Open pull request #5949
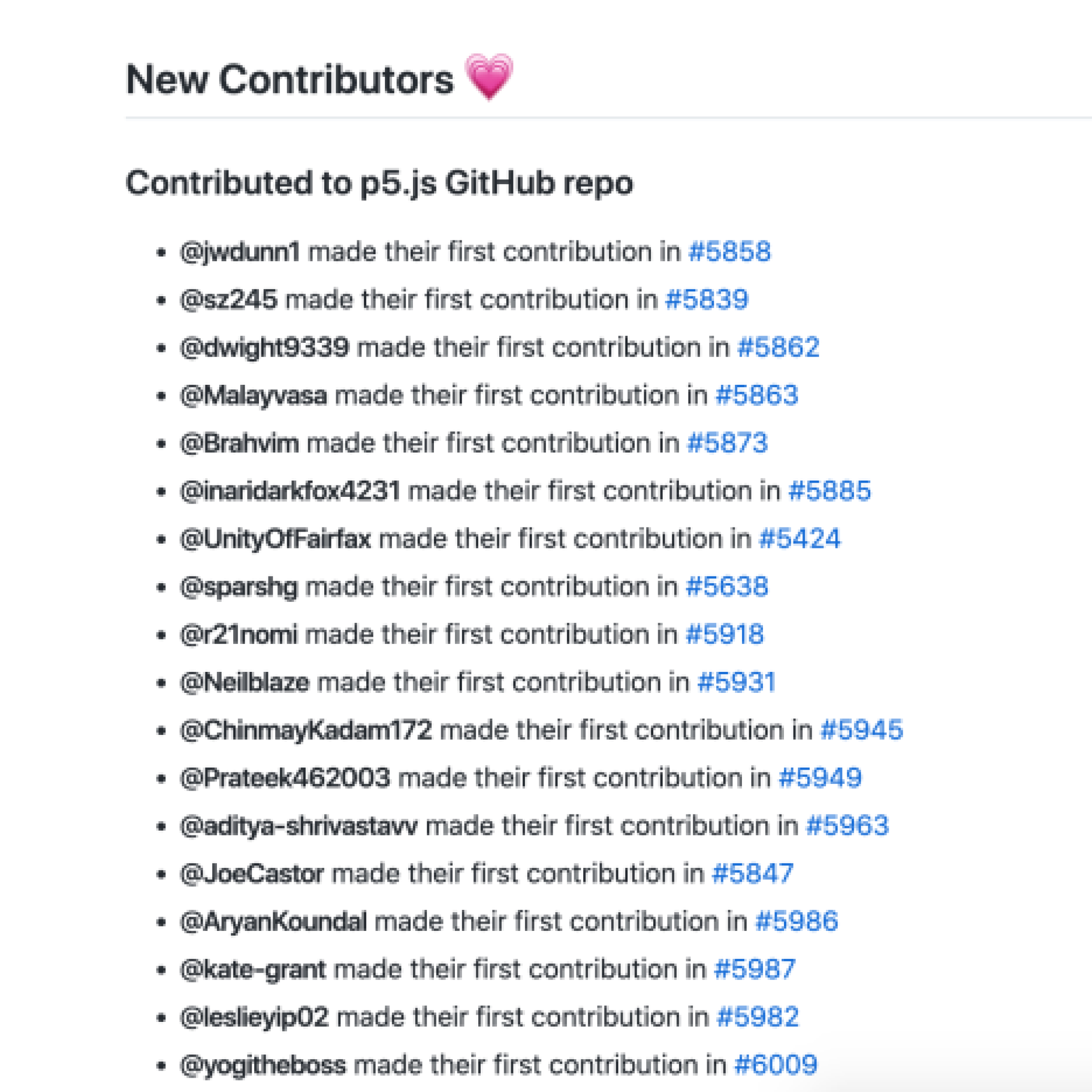This screenshot has height=1092, width=1092. pos(820,778)
